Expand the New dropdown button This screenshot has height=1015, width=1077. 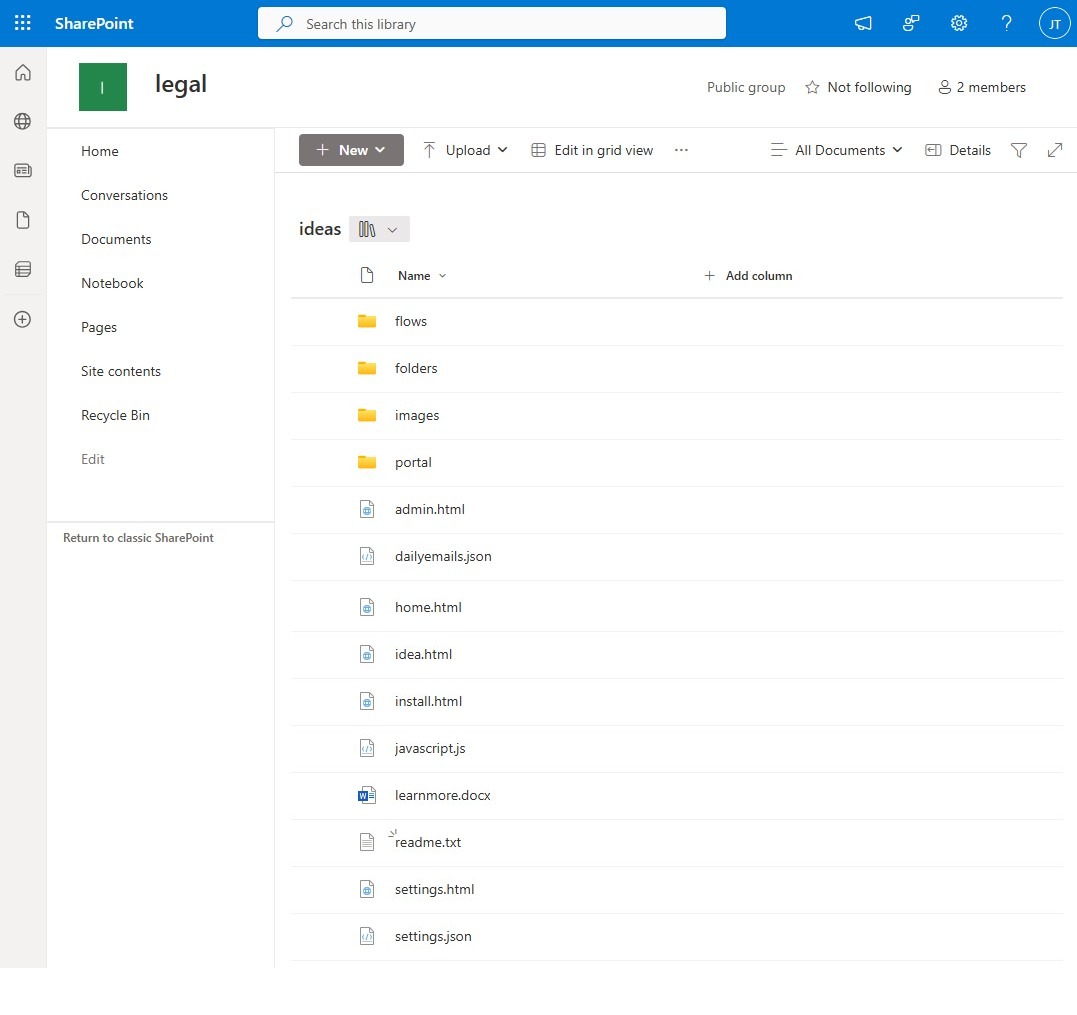(x=351, y=150)
